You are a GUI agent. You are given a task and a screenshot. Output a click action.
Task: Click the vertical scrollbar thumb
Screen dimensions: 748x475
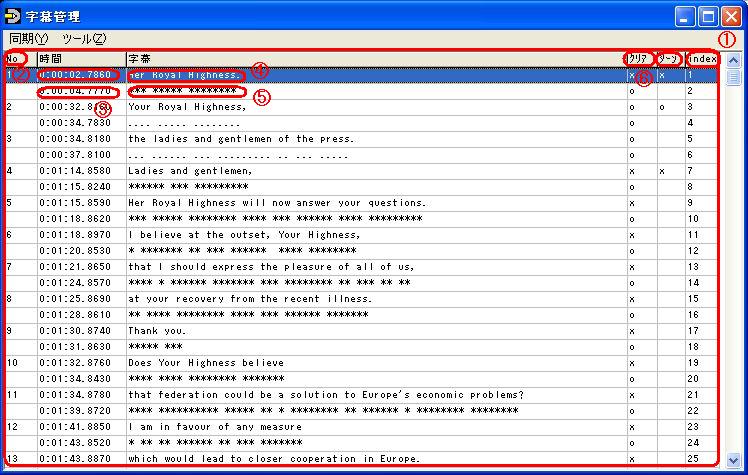[x=733, y=78]
